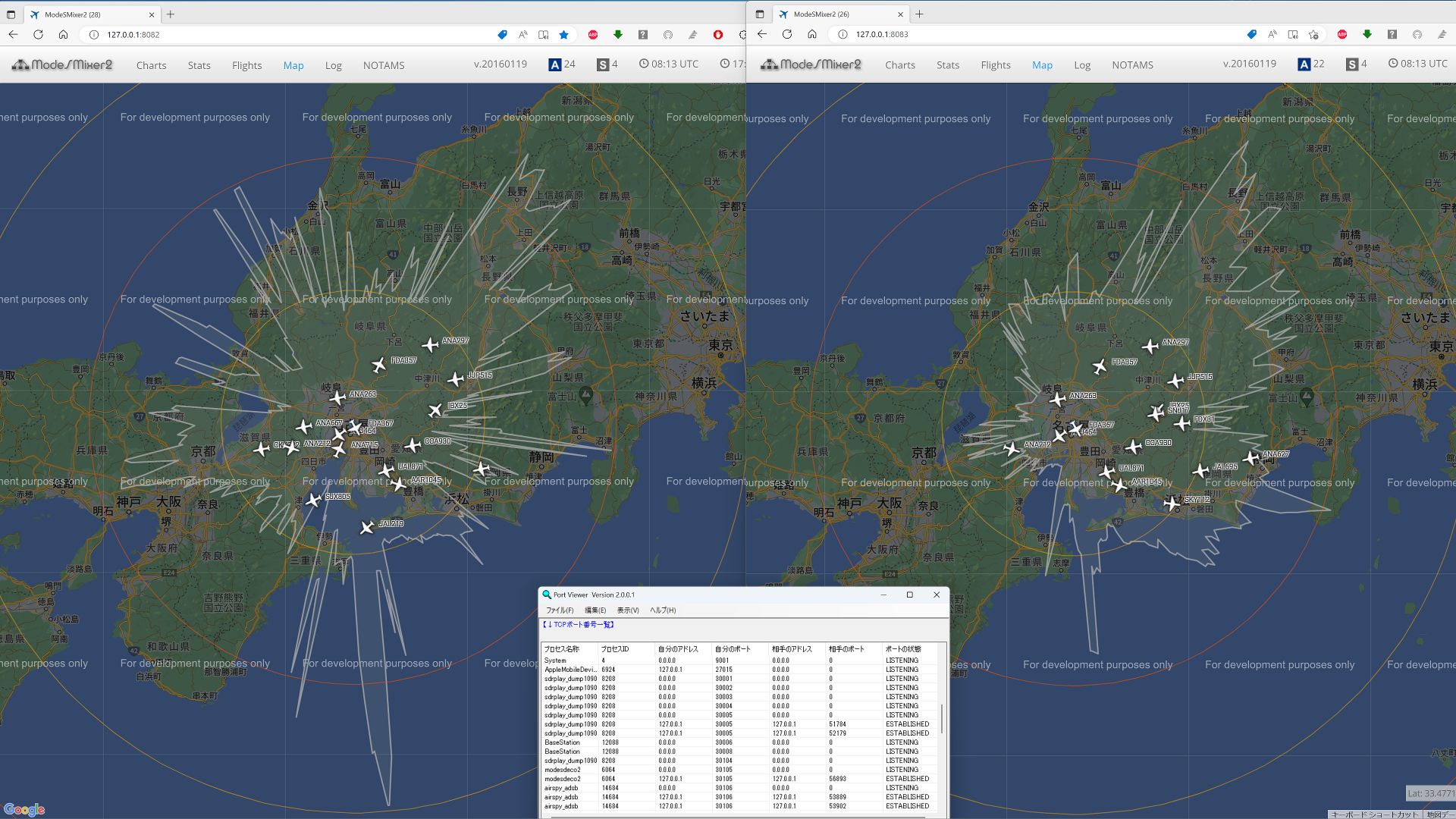Click the favorites star icon in left browser
Image resolution: width=1456 pixels, height=819 pixels.
[563, 35]
